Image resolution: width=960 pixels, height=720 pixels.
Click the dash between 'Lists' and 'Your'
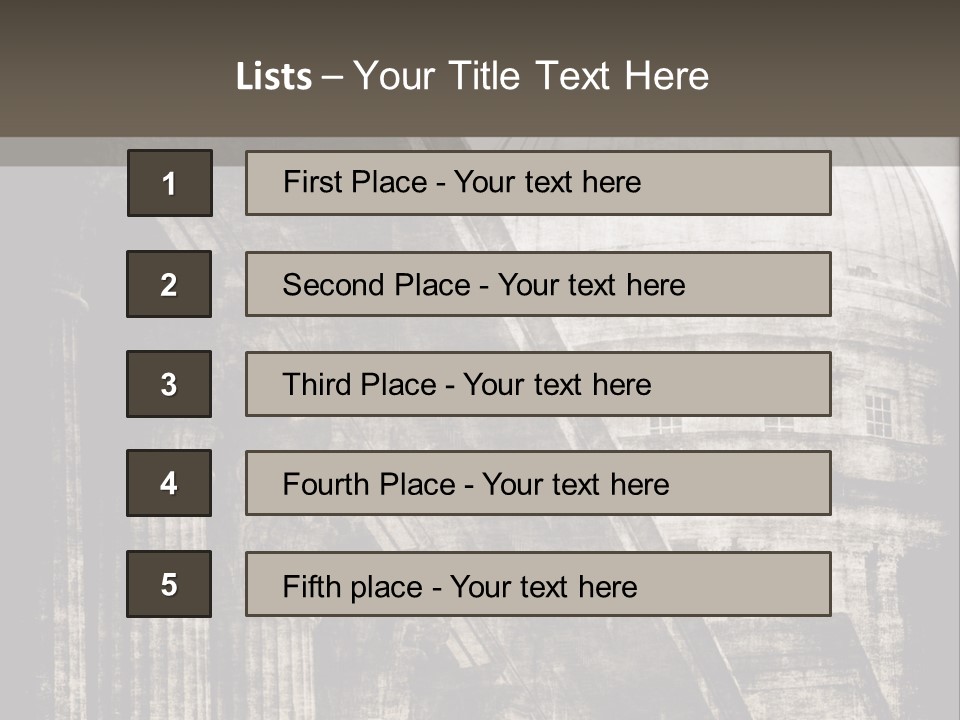333,77
